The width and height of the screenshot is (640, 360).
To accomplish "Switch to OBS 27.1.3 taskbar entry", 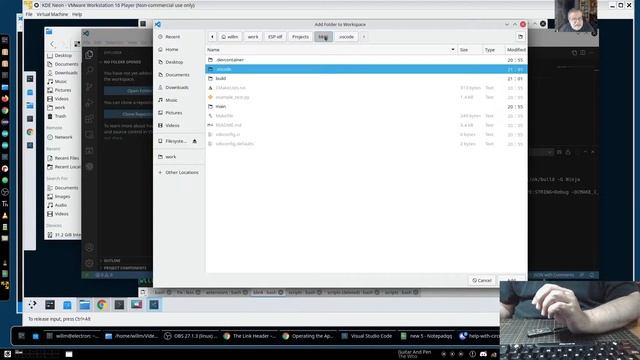I will 191,336.
